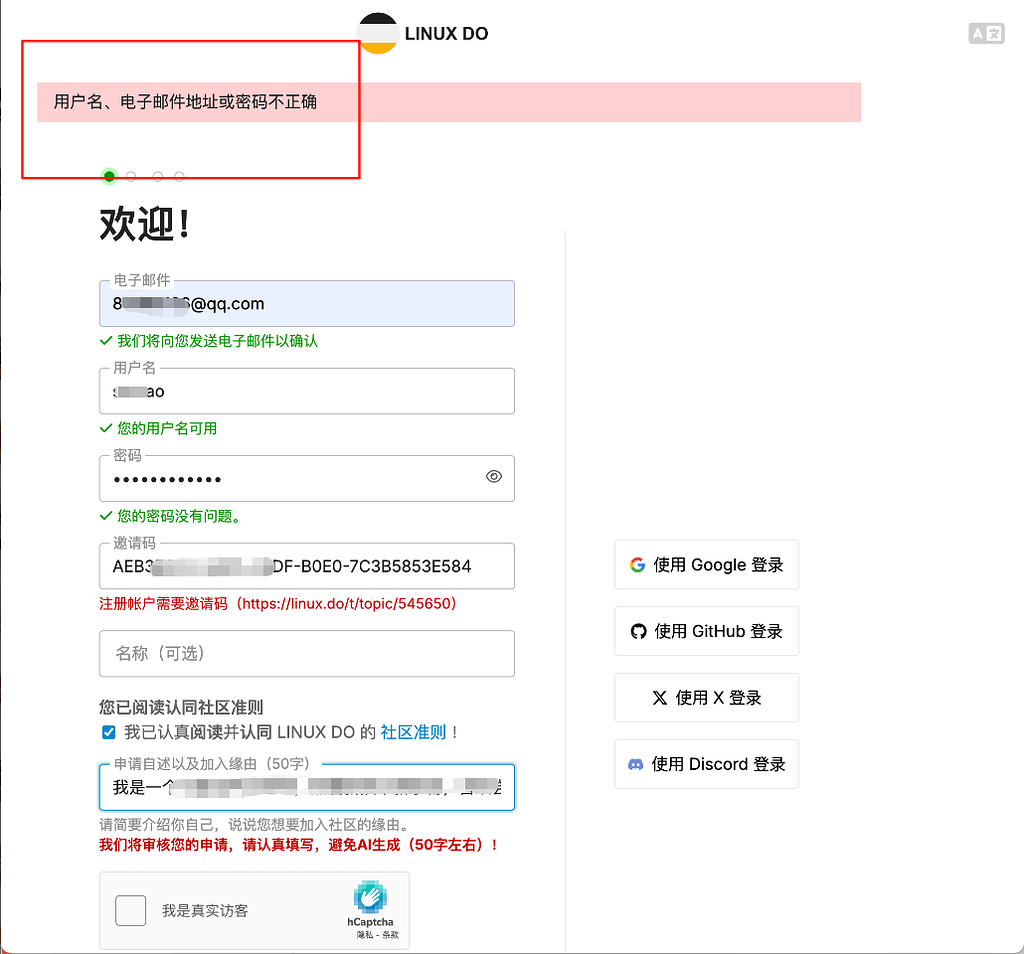Click the hCaptcha 条款 link
Viewport: 1024px width, 954px height.
[x=391, y=935]
